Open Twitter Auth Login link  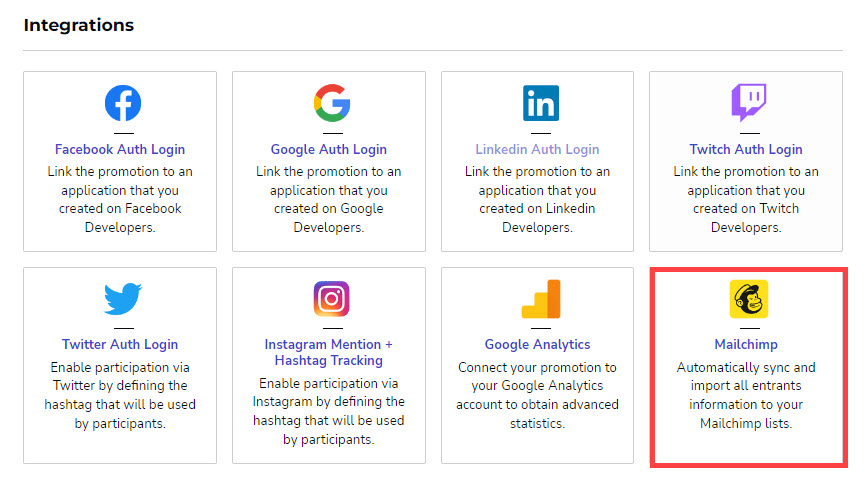tap(120, 345)
